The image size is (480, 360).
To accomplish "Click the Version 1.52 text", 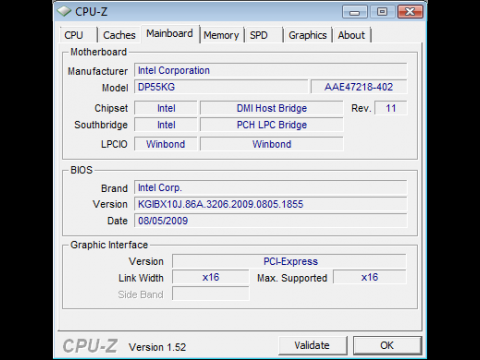I will [x=157, y=347].
